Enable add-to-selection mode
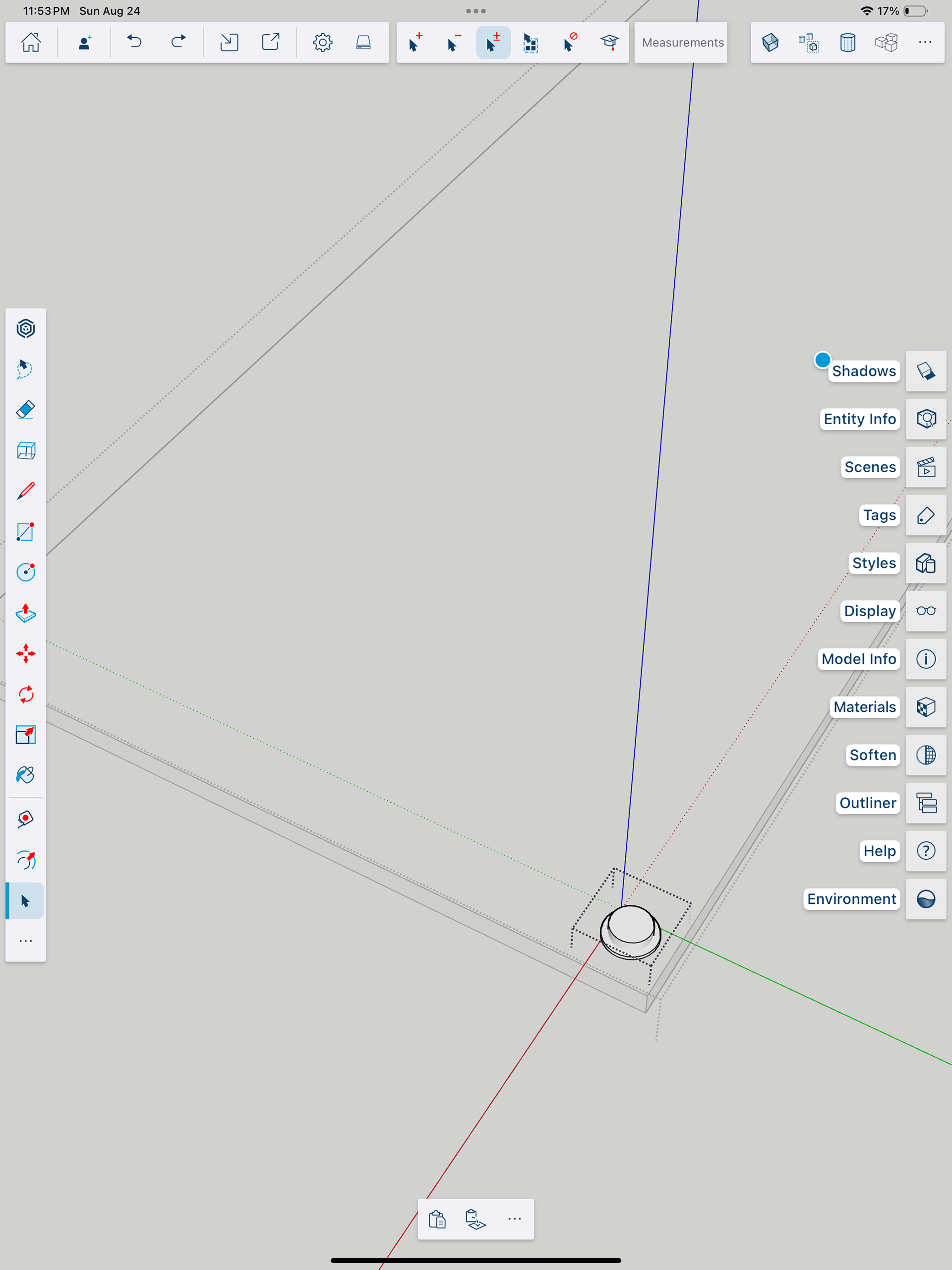 (x=416, y=43)
